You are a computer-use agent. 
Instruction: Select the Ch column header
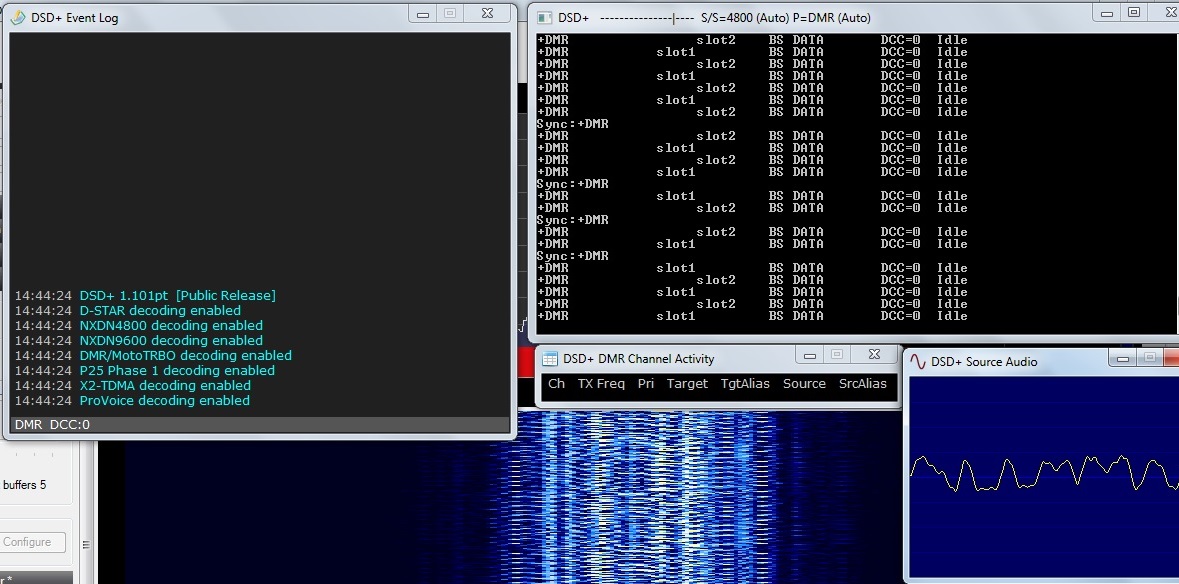[x=556, y=383]
